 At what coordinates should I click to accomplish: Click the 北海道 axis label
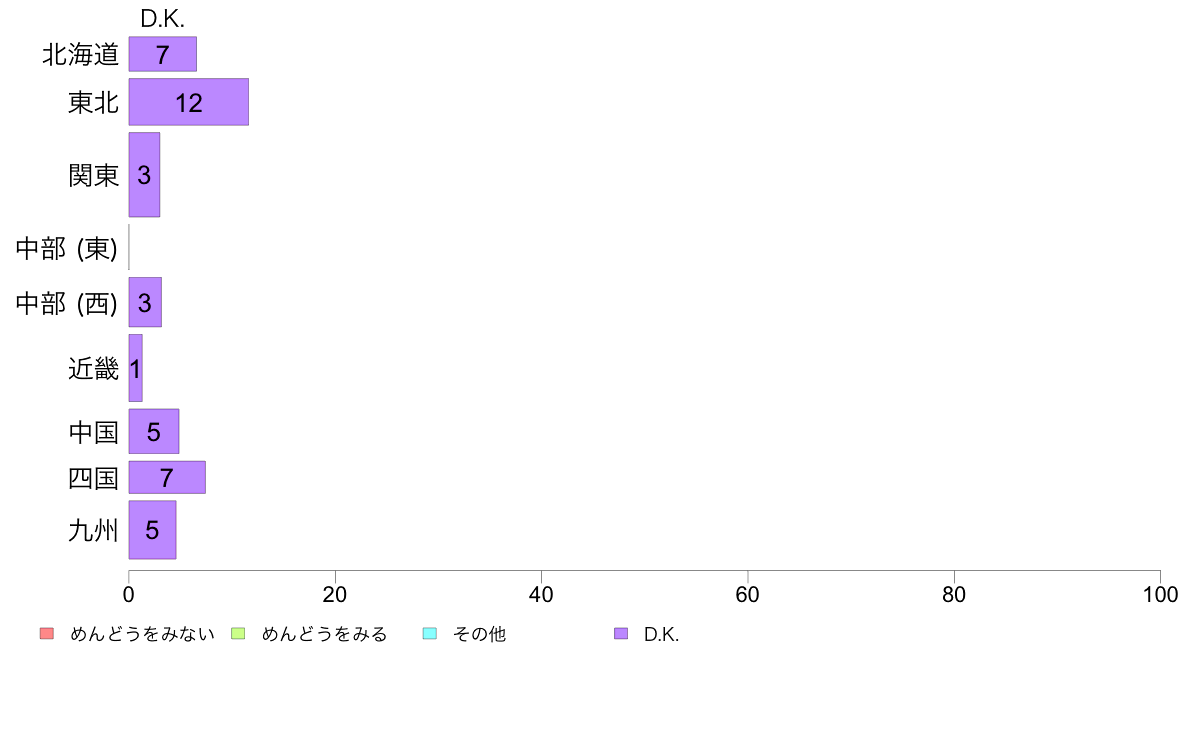tap(81, 55)
